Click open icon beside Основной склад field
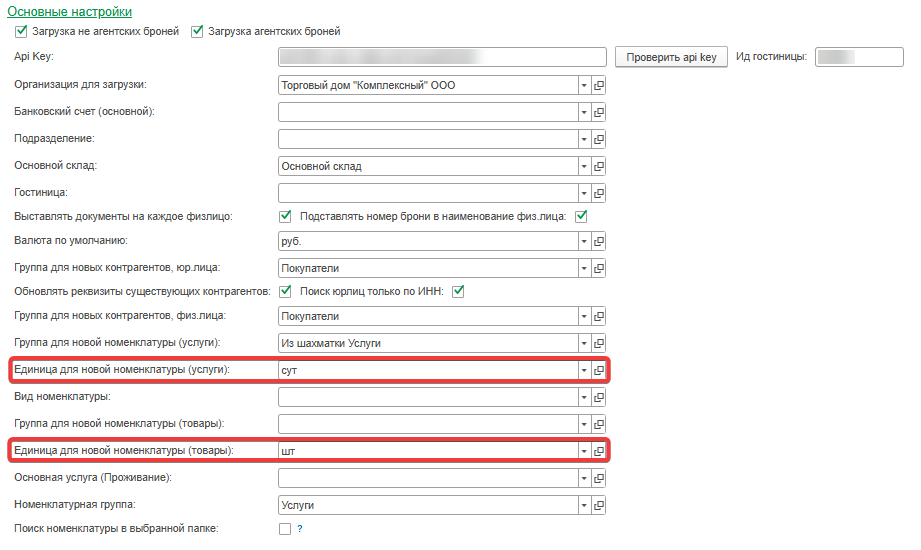 (x=600, y=165)
